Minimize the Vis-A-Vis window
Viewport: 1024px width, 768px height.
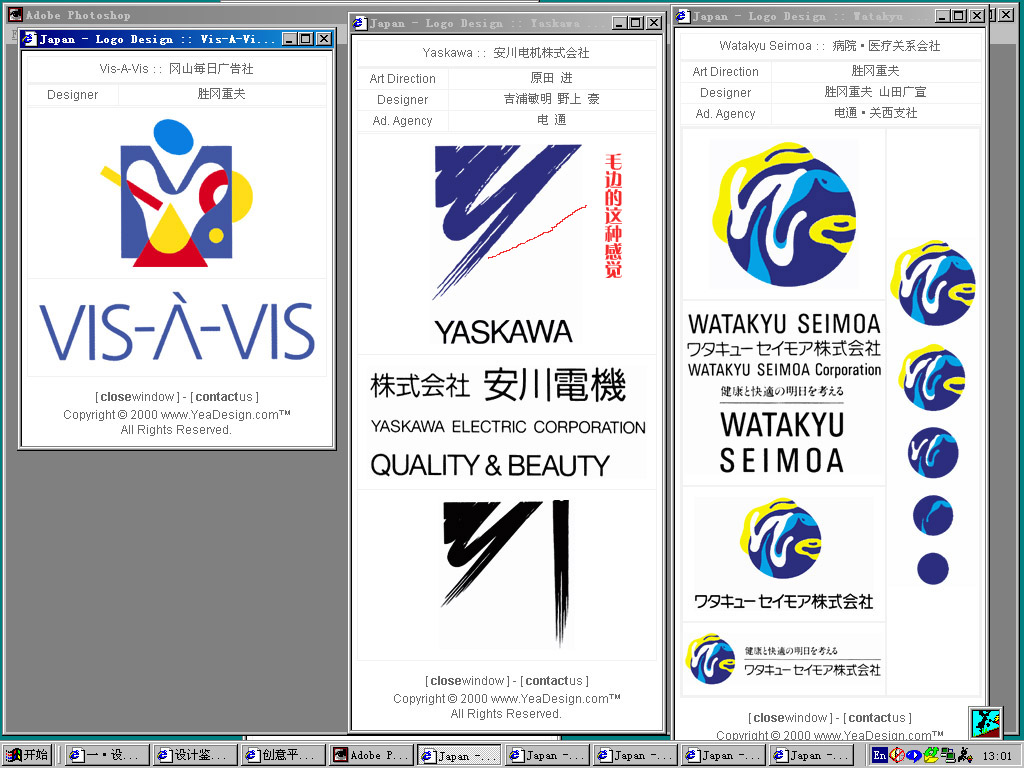point(290,39)
